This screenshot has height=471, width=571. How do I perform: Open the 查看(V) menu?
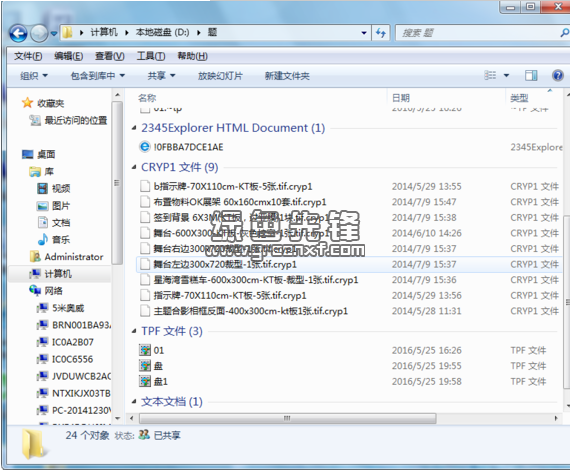click(x=110, y=56)
